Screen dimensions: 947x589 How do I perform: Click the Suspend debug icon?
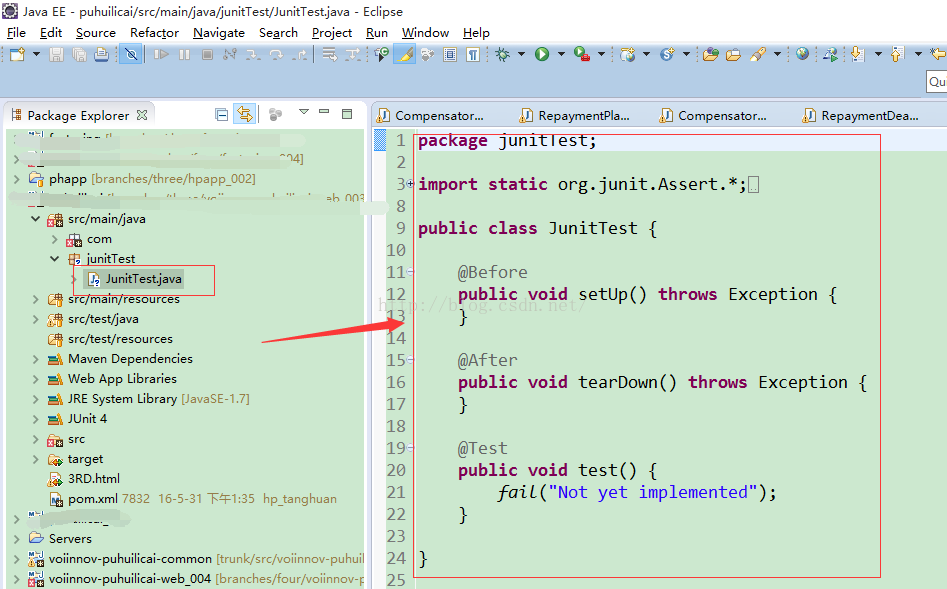(184, 54)
